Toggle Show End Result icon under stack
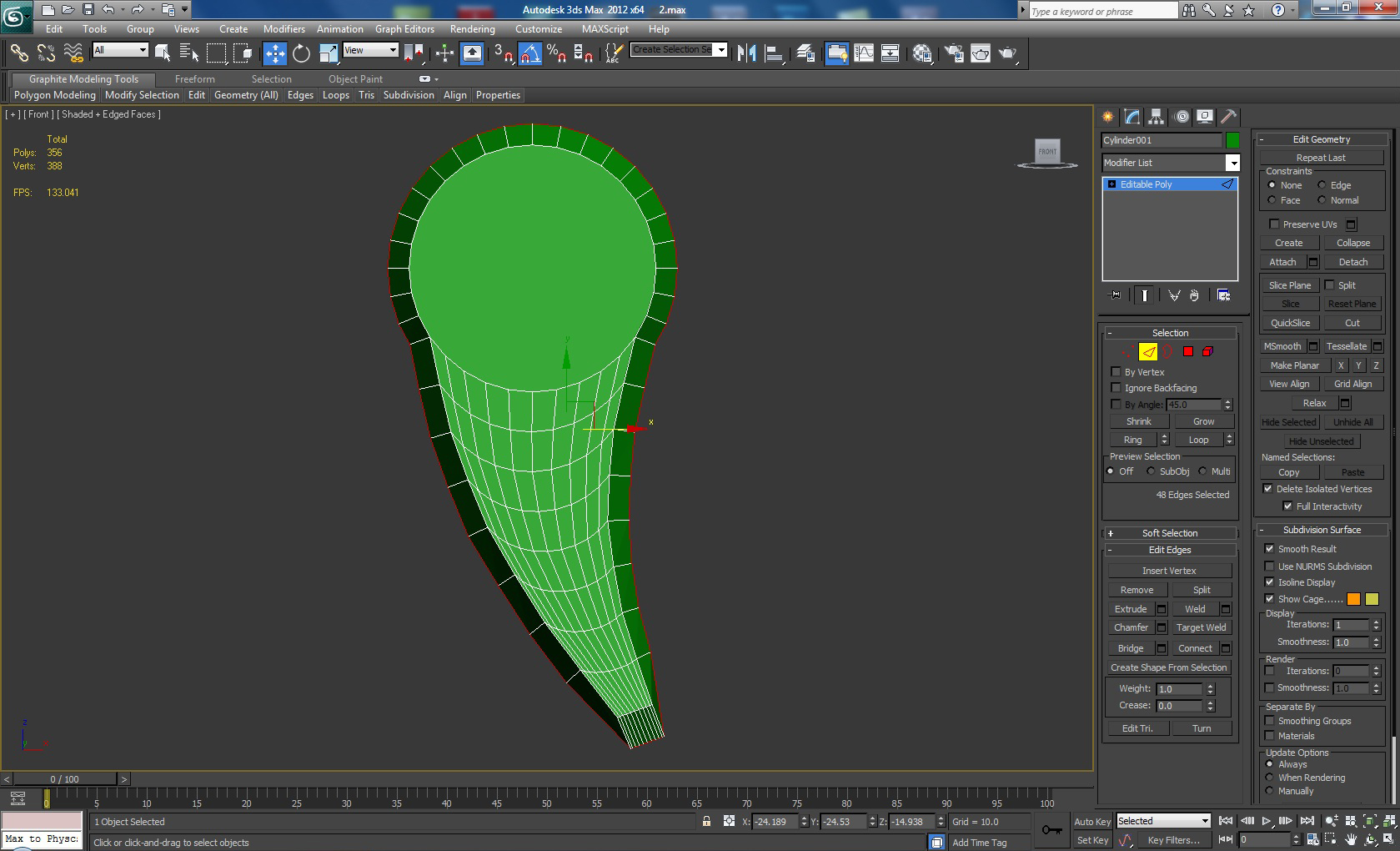The width and height of the screenshot is (1400, 851). pyautogui.click(x=1145, y=295)
